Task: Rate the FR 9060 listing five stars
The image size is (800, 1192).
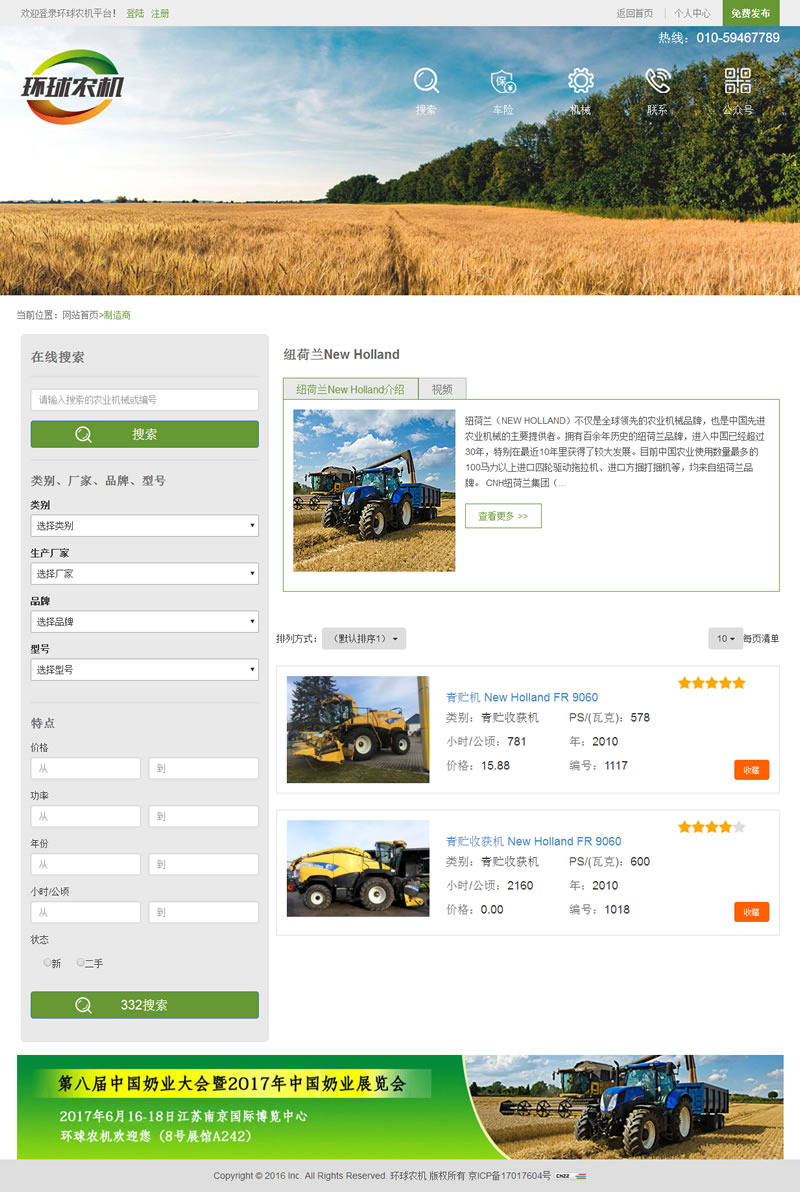Action: coord(739,683)
